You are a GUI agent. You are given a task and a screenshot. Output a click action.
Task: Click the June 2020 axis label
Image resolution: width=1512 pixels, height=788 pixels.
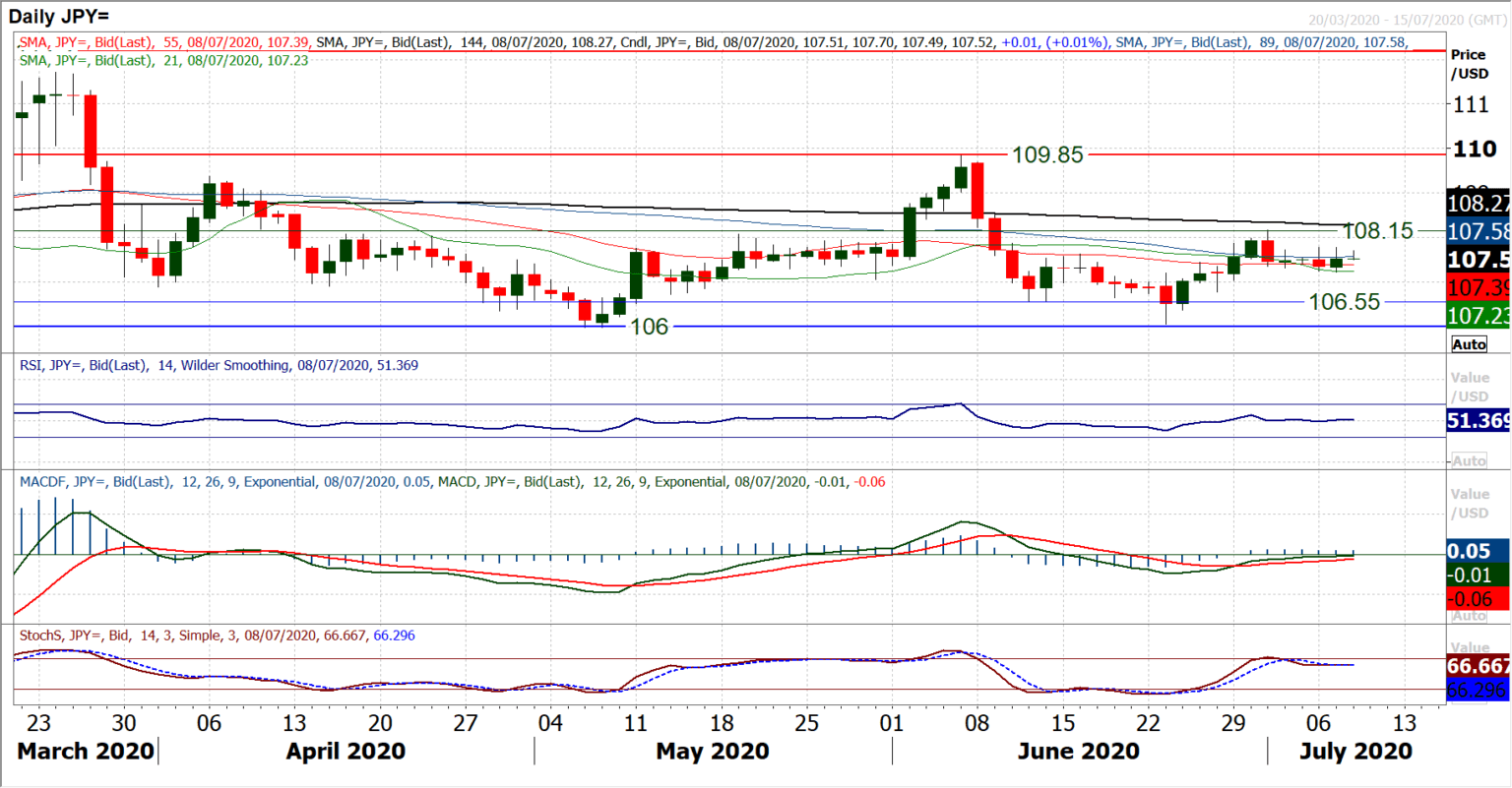click(x=1078, y=751)
